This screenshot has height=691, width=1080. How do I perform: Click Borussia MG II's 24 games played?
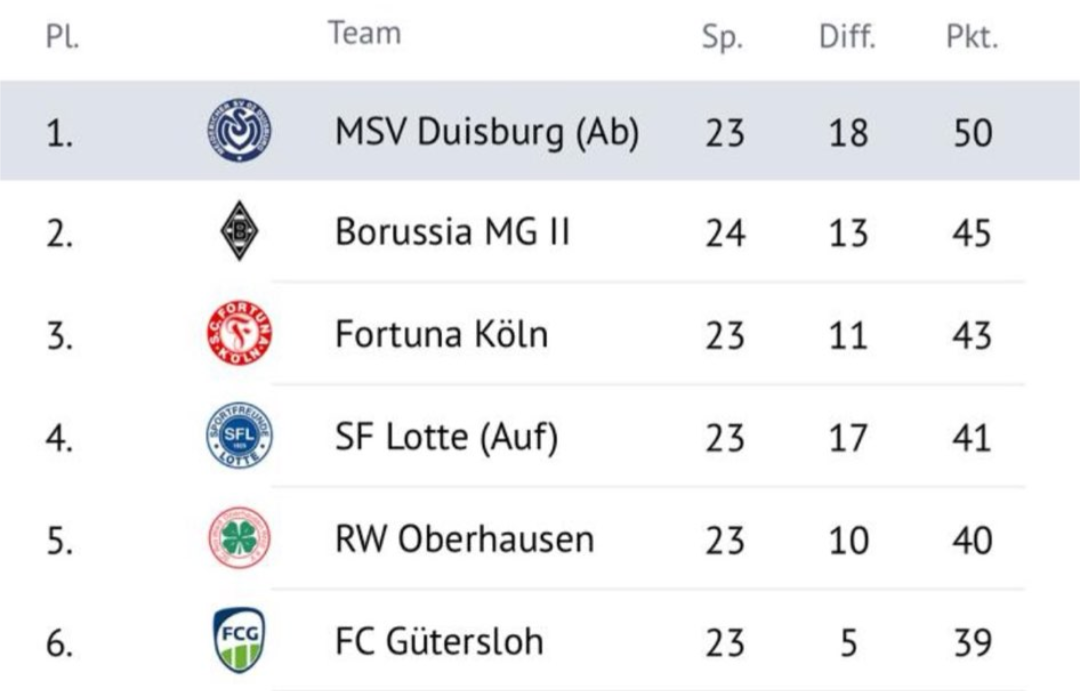tap(725, 233)
